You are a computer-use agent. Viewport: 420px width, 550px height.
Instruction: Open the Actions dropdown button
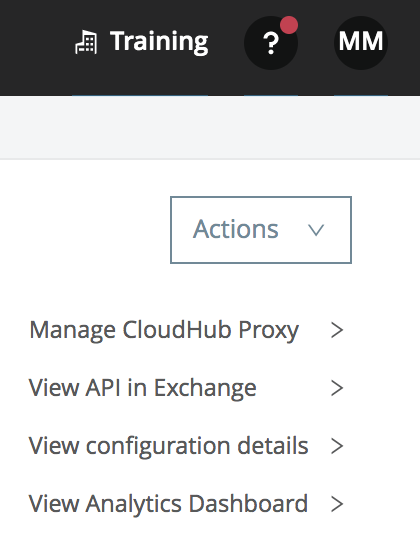[x=261, y=230]
